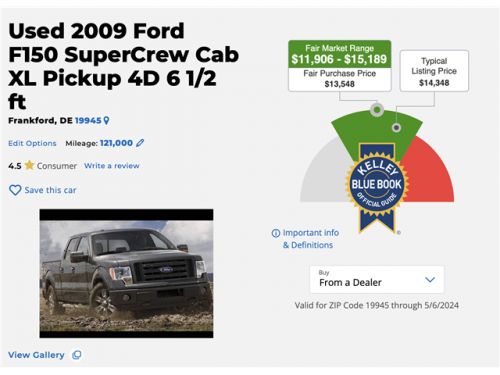The image size is (500, 375).
Task: Open the 19945 ZIP code link
Action: [x=88, y=120]
